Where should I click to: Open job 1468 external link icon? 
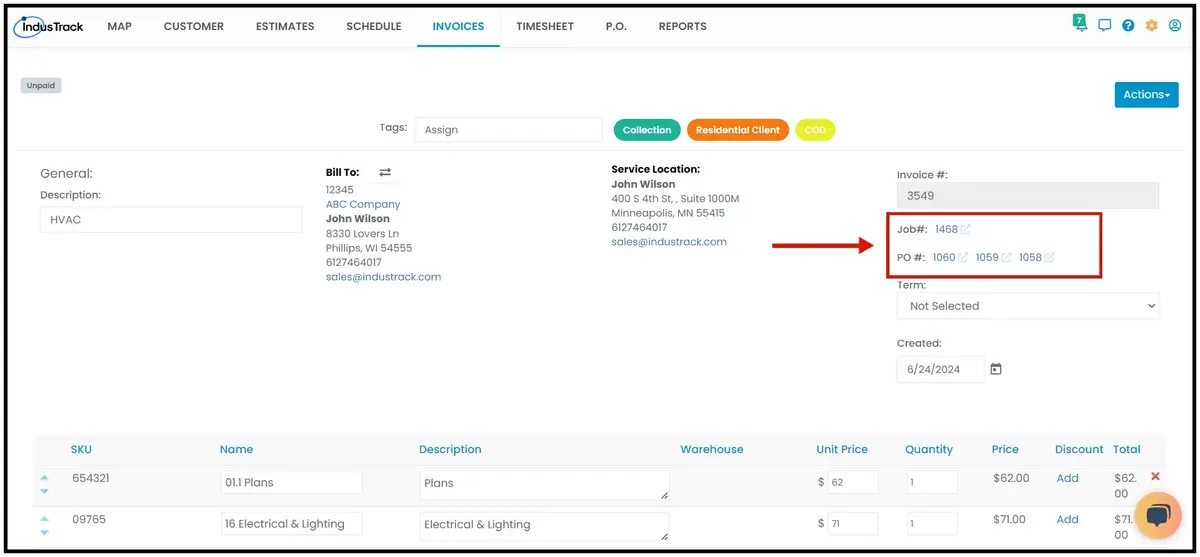tap(966, 230)
